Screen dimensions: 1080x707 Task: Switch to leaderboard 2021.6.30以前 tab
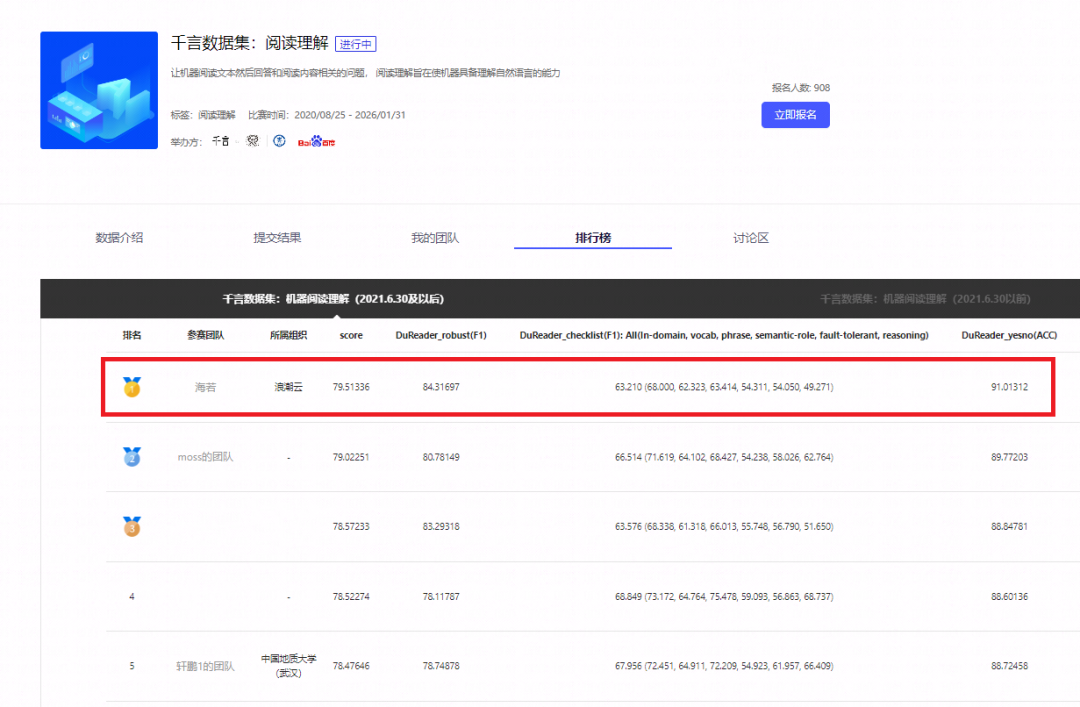(925, 299)
